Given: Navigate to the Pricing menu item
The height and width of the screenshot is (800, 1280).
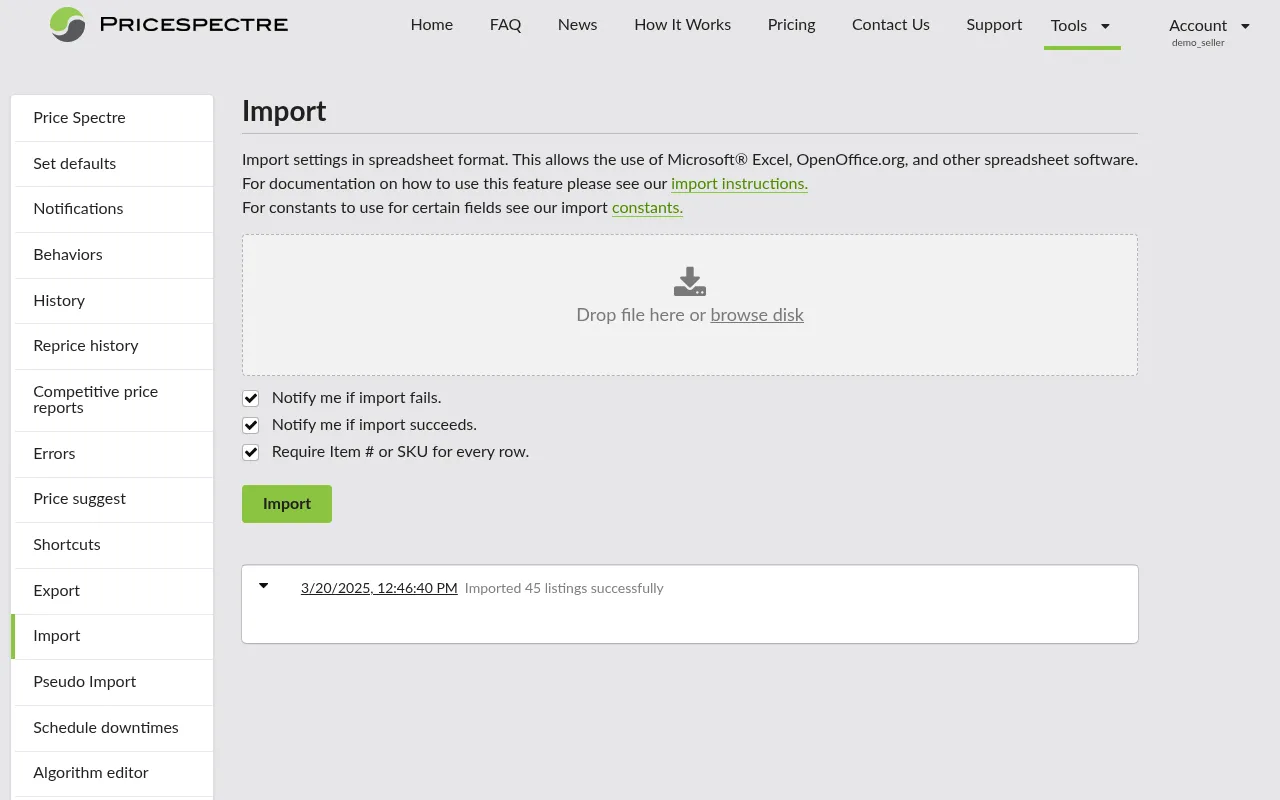Looking at the screenshot, I should click(791, 25).
